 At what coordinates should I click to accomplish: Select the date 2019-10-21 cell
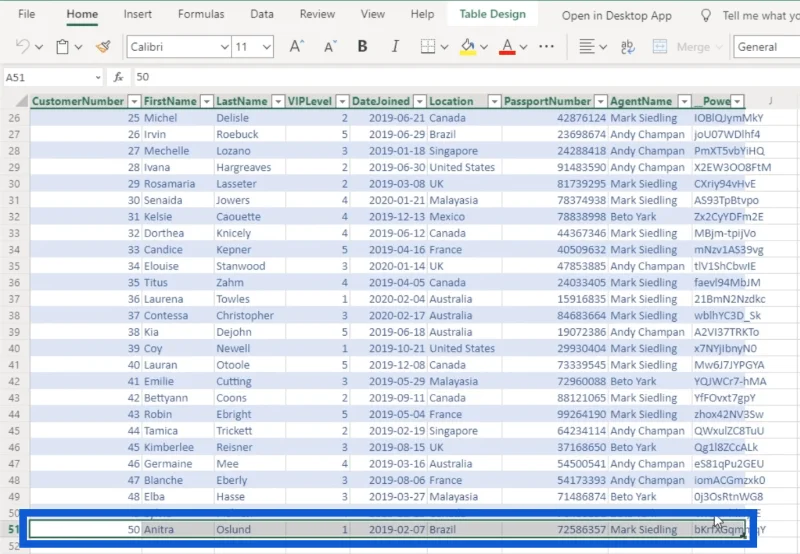coord(388,348)
